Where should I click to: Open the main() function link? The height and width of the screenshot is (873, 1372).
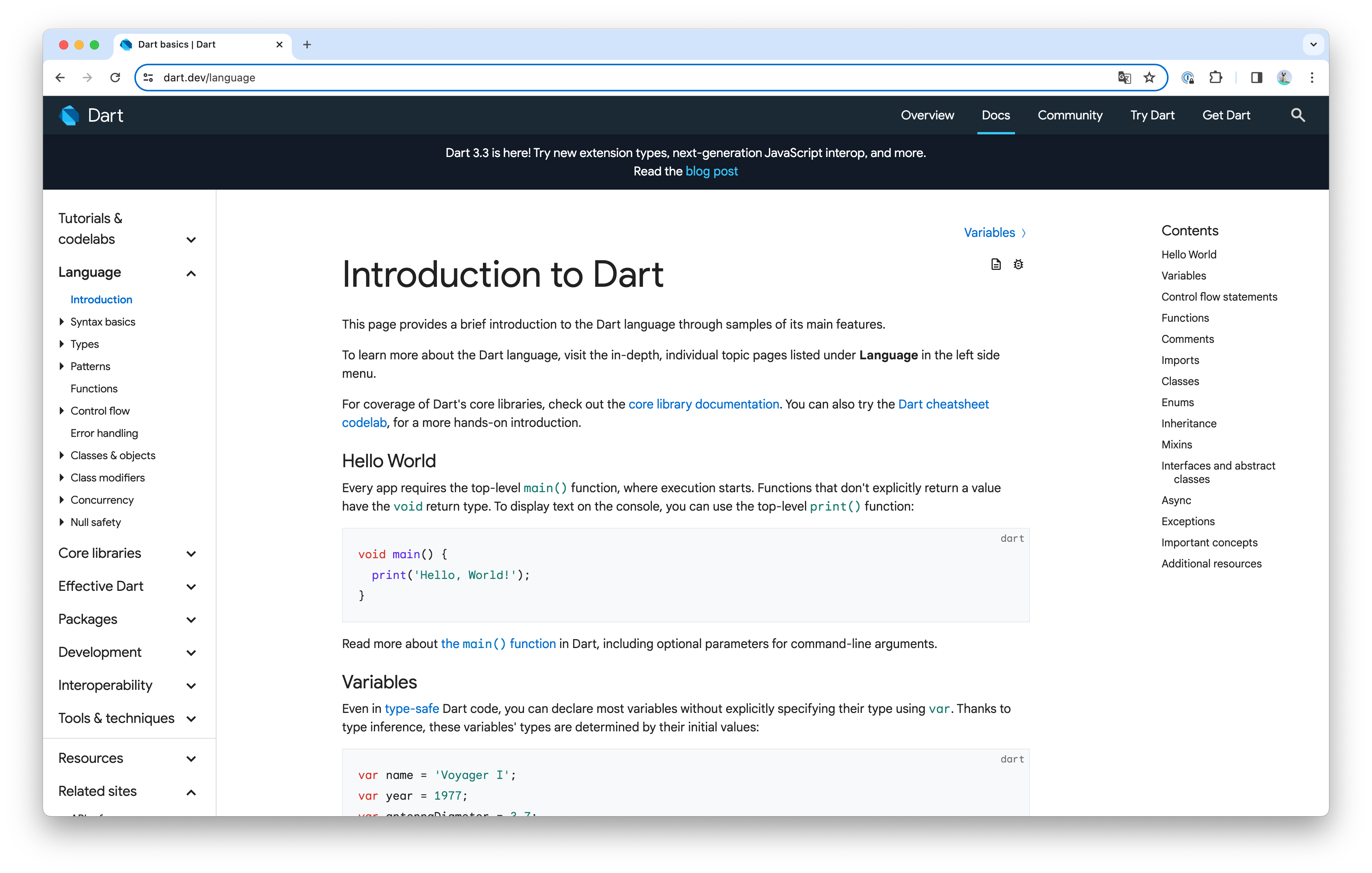coord(498,644)
